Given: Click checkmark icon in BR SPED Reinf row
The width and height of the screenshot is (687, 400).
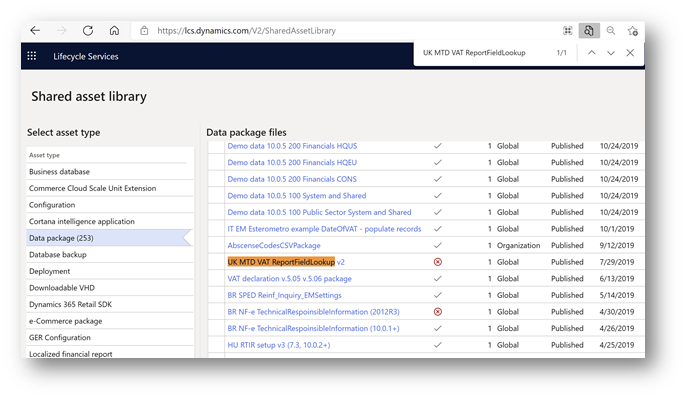Looking at the screenshot, I should pos(438,295).
